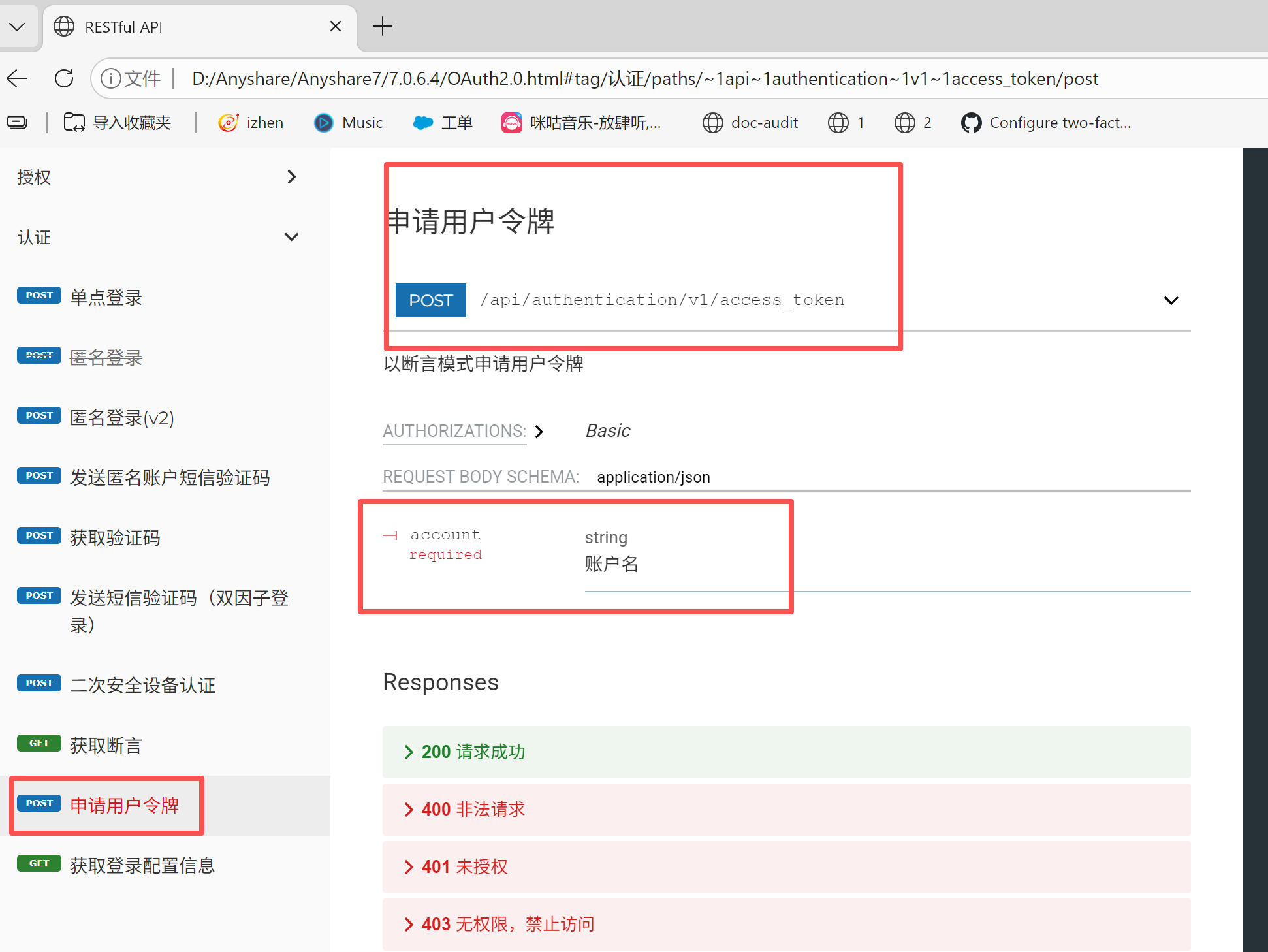Open the tab list dropdown arrow
1268x952 pixels.
pyautogui.click(x=17, y=27)
